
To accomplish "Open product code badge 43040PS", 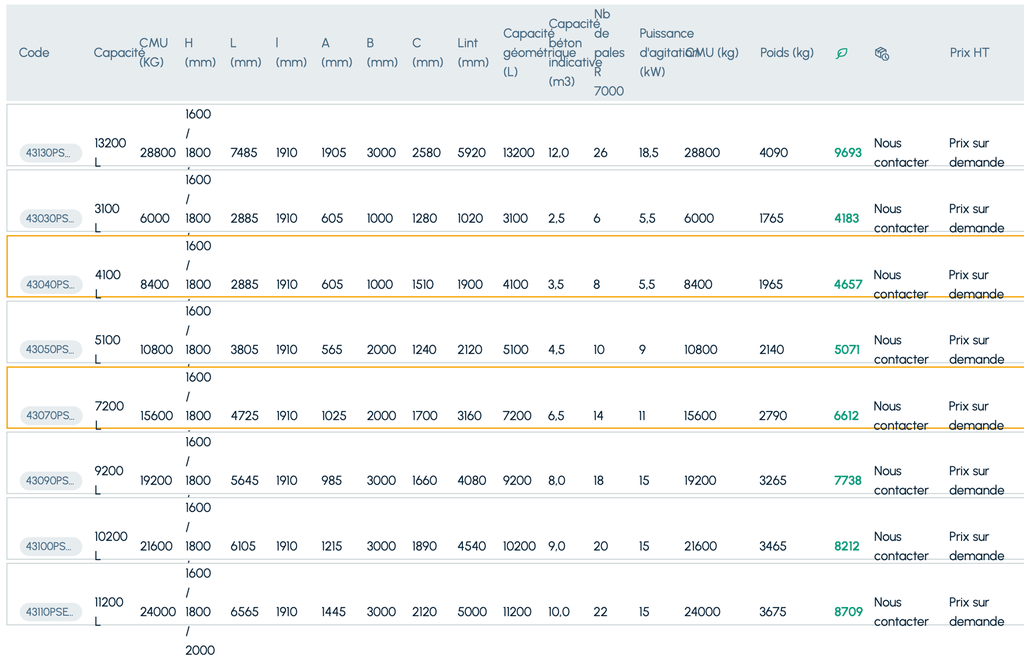I will [50, 284].
